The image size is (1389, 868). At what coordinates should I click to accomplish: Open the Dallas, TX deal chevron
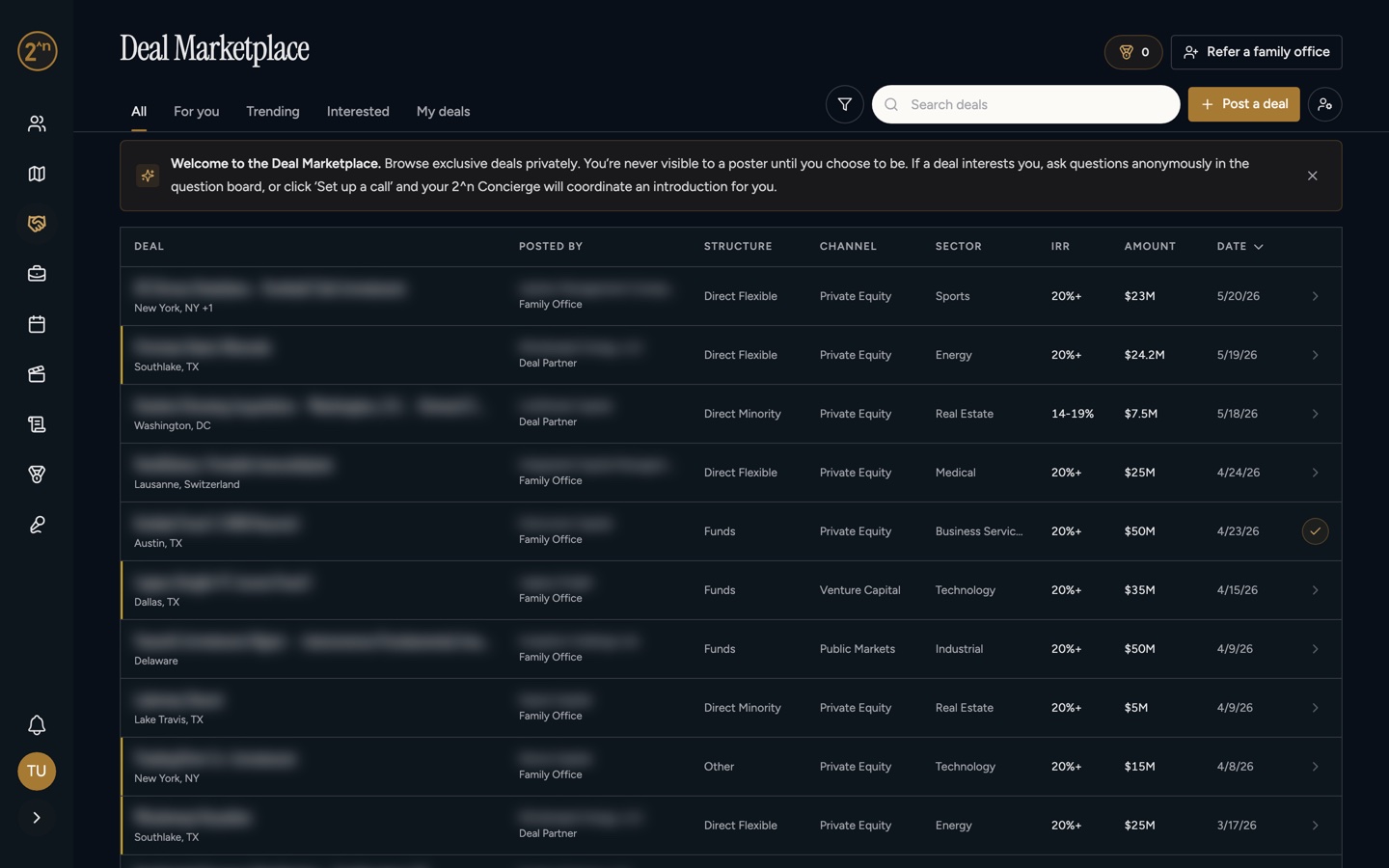pos(1315,590)
